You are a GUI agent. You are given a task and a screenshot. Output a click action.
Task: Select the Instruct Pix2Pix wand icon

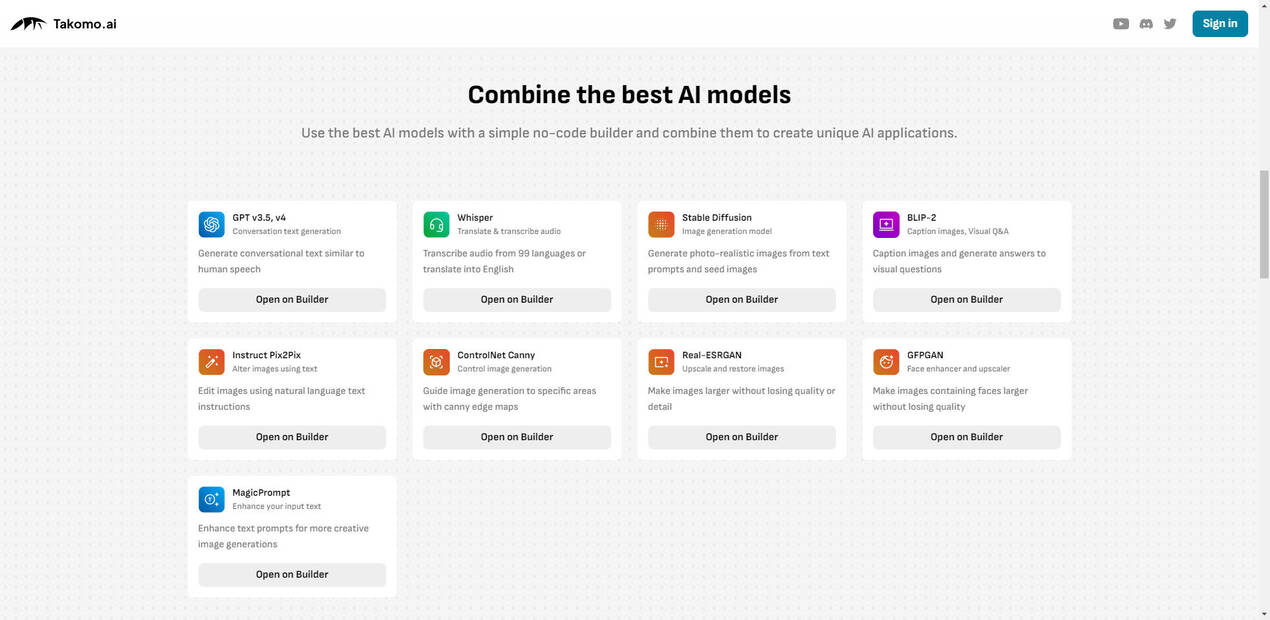[211, 362]
